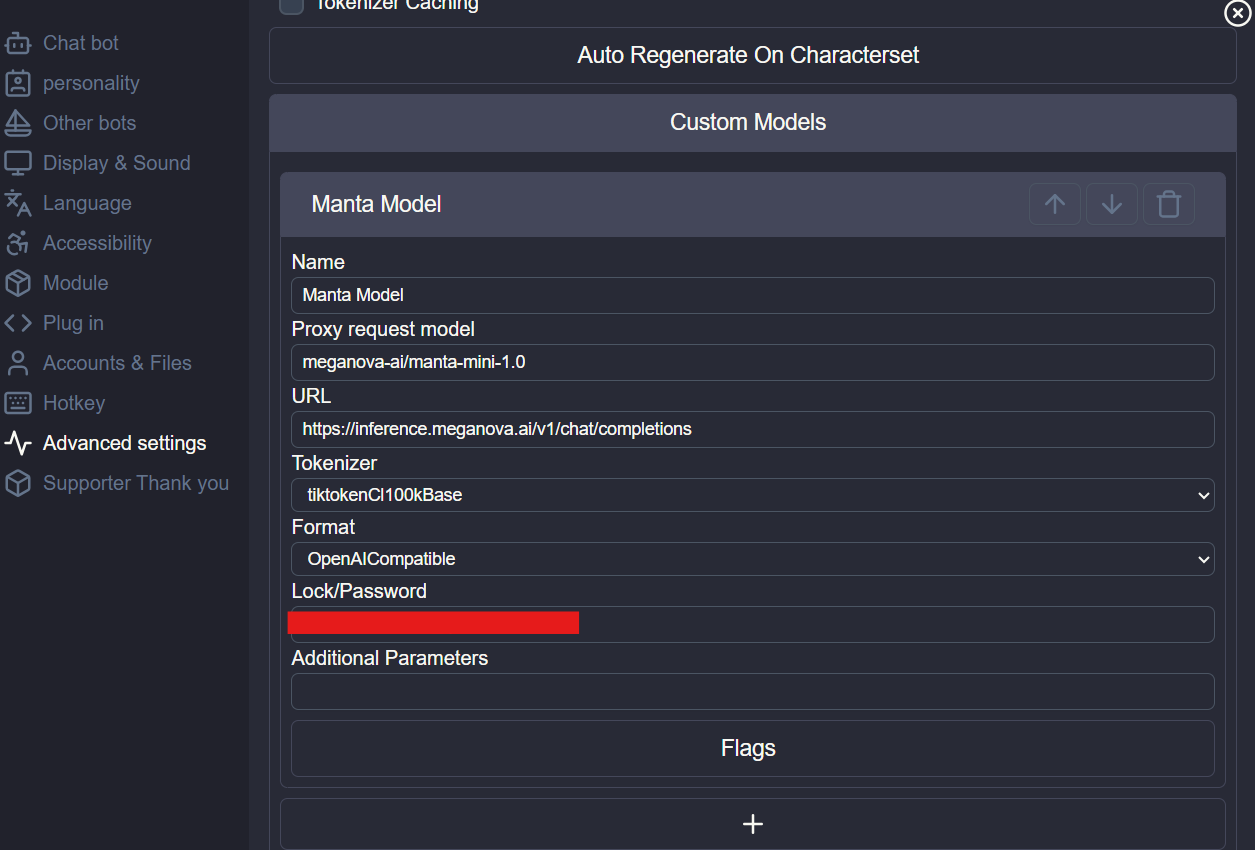Open the personality settings section
The image size is (1255, 850).
[90, 83]
